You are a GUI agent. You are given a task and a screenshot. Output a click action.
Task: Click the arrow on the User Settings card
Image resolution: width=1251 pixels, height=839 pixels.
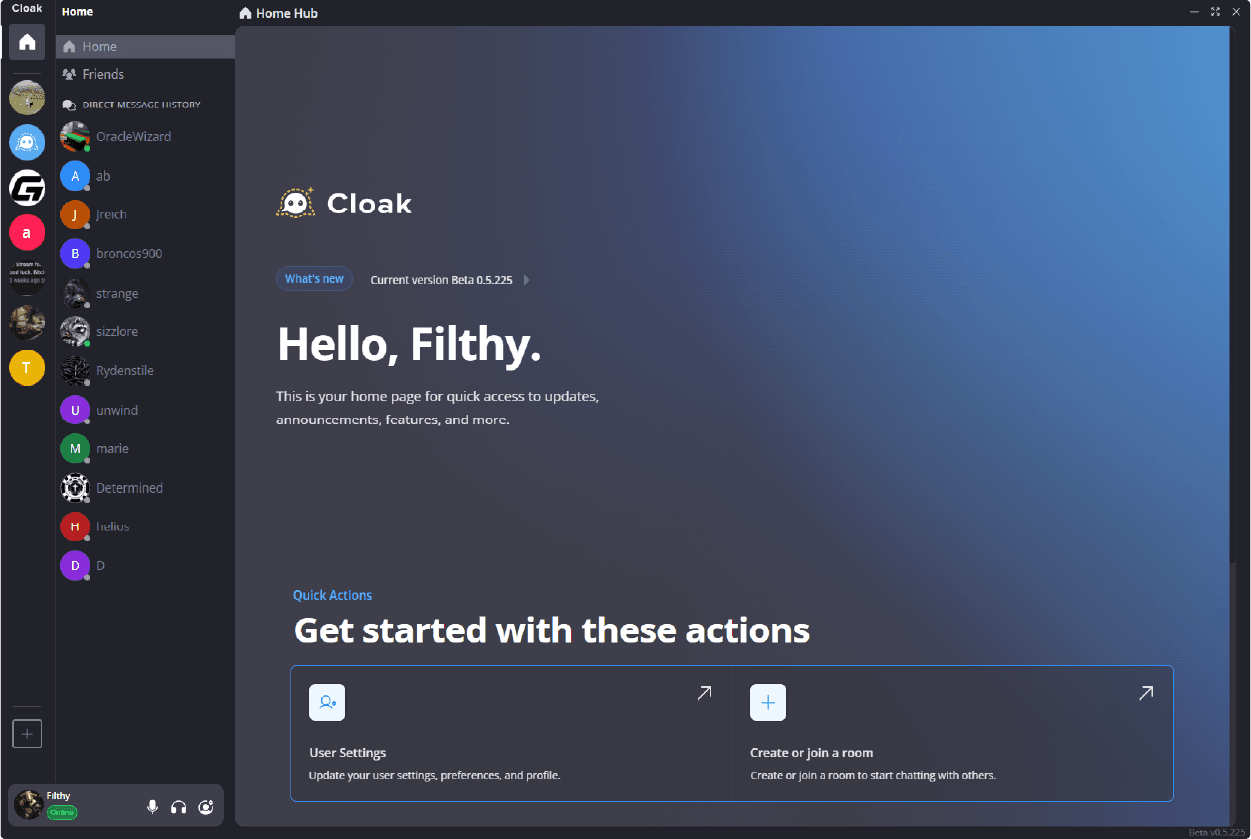coord(704,693)
